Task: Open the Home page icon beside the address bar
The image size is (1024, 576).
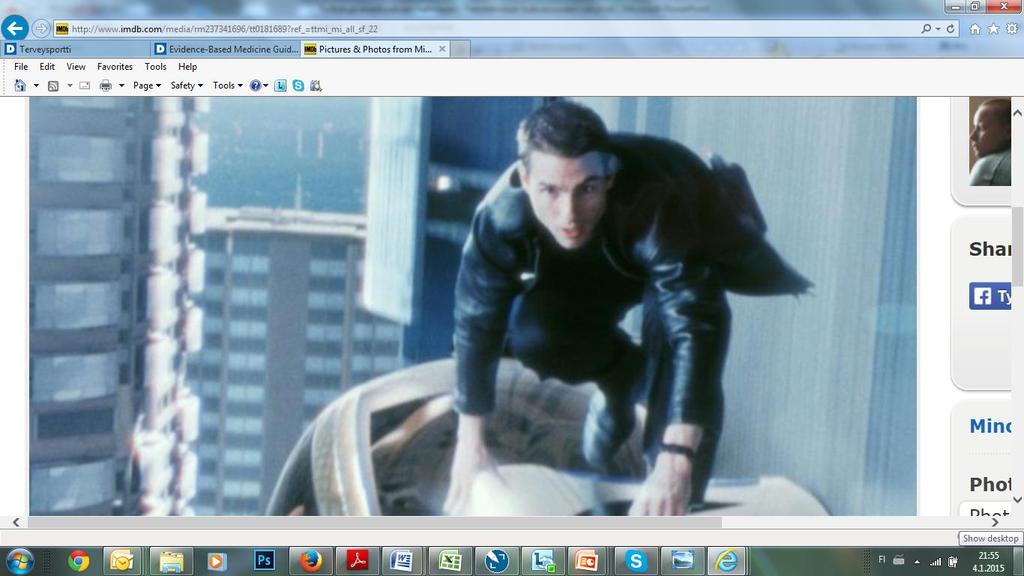Action: (x=975, y=29)
